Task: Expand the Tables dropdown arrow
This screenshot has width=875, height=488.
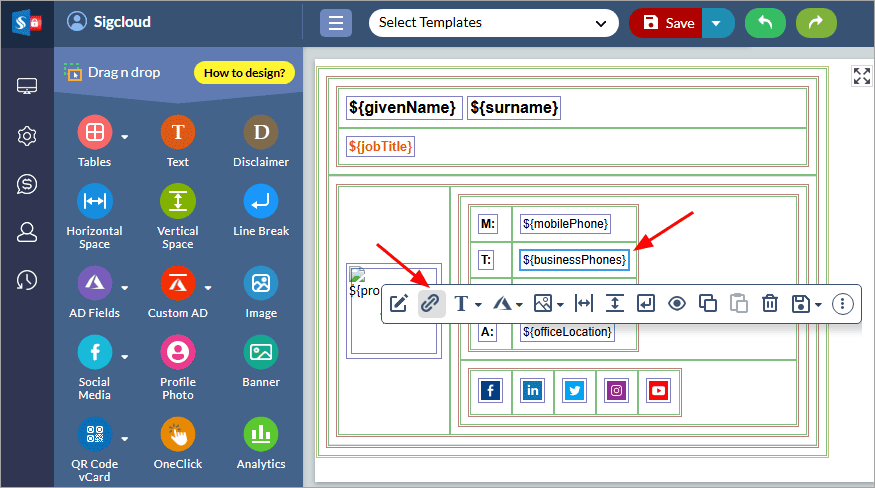Action: 125,137
